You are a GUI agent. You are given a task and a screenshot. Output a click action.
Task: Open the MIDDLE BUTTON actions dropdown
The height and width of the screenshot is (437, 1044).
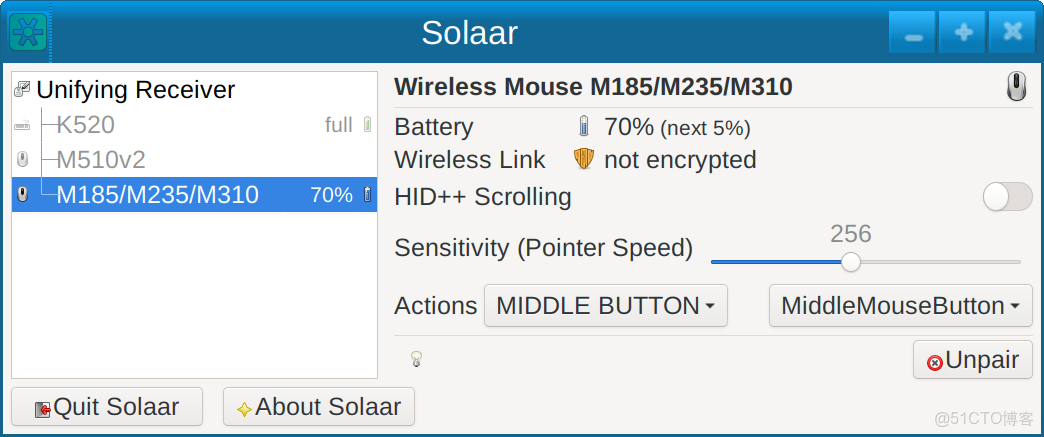[605, 306]
